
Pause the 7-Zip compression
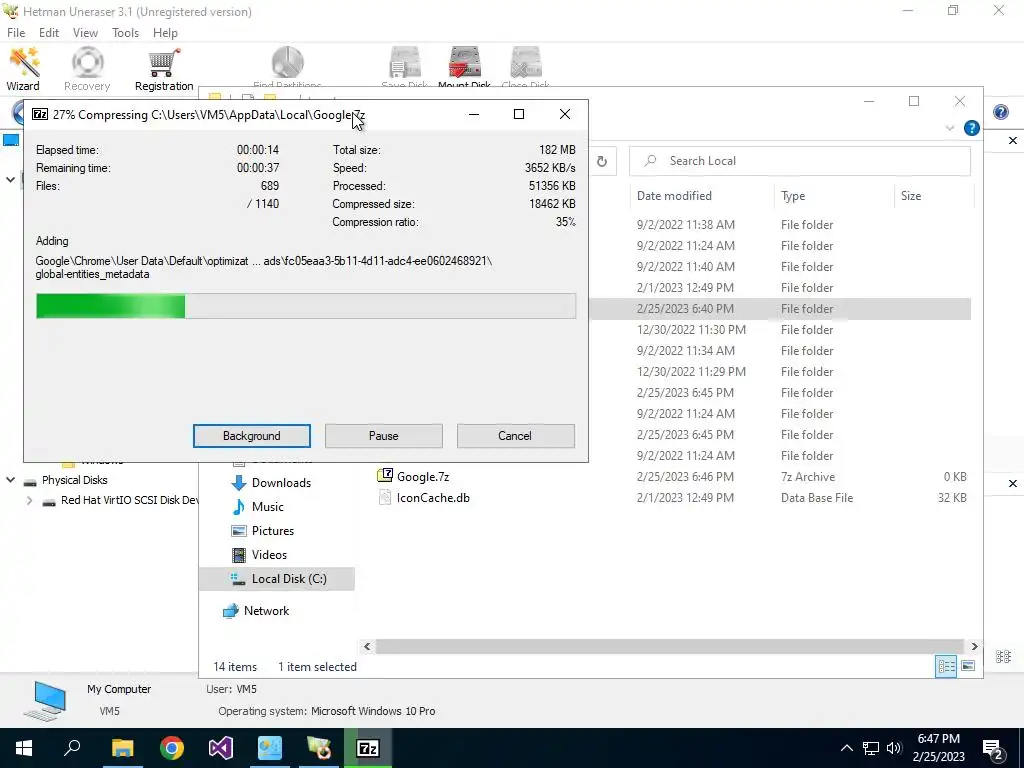coord(383,436)
